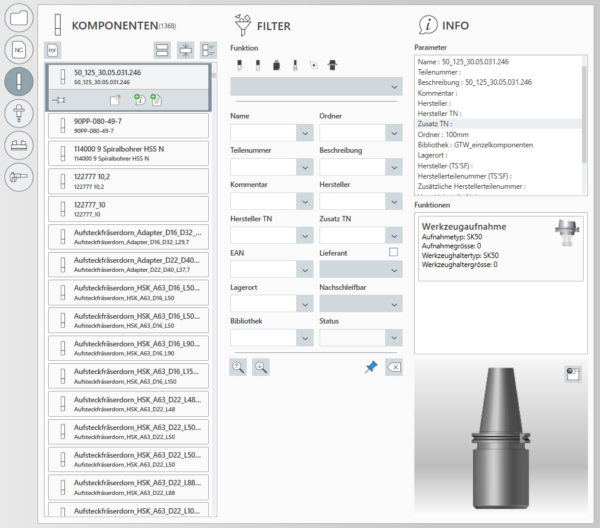Open the Name filter dropdown
The height and width of the screenshot is (528, 600).
pos(305,133)
